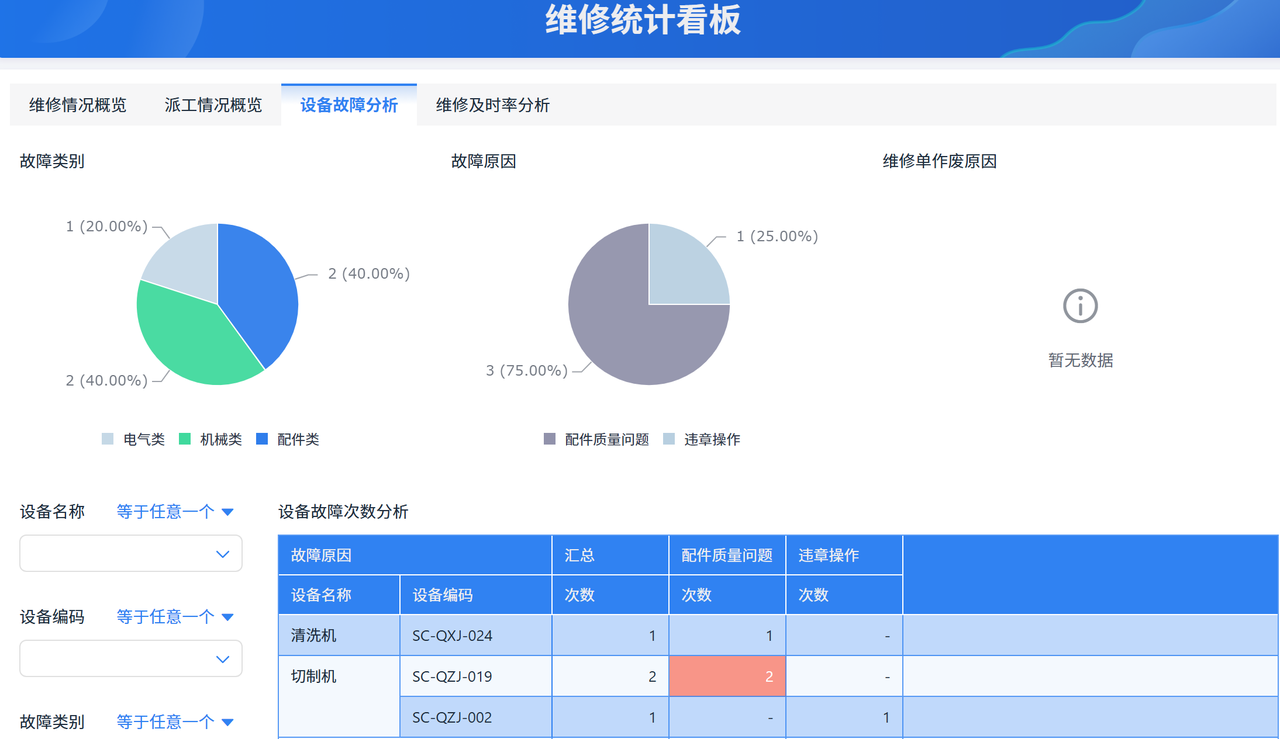Image resolution: width=1280 pixels, height=739 pixels.
Task: Select the 清洗机 row cell
Action: pyautogui.click(x=339, y=636)
